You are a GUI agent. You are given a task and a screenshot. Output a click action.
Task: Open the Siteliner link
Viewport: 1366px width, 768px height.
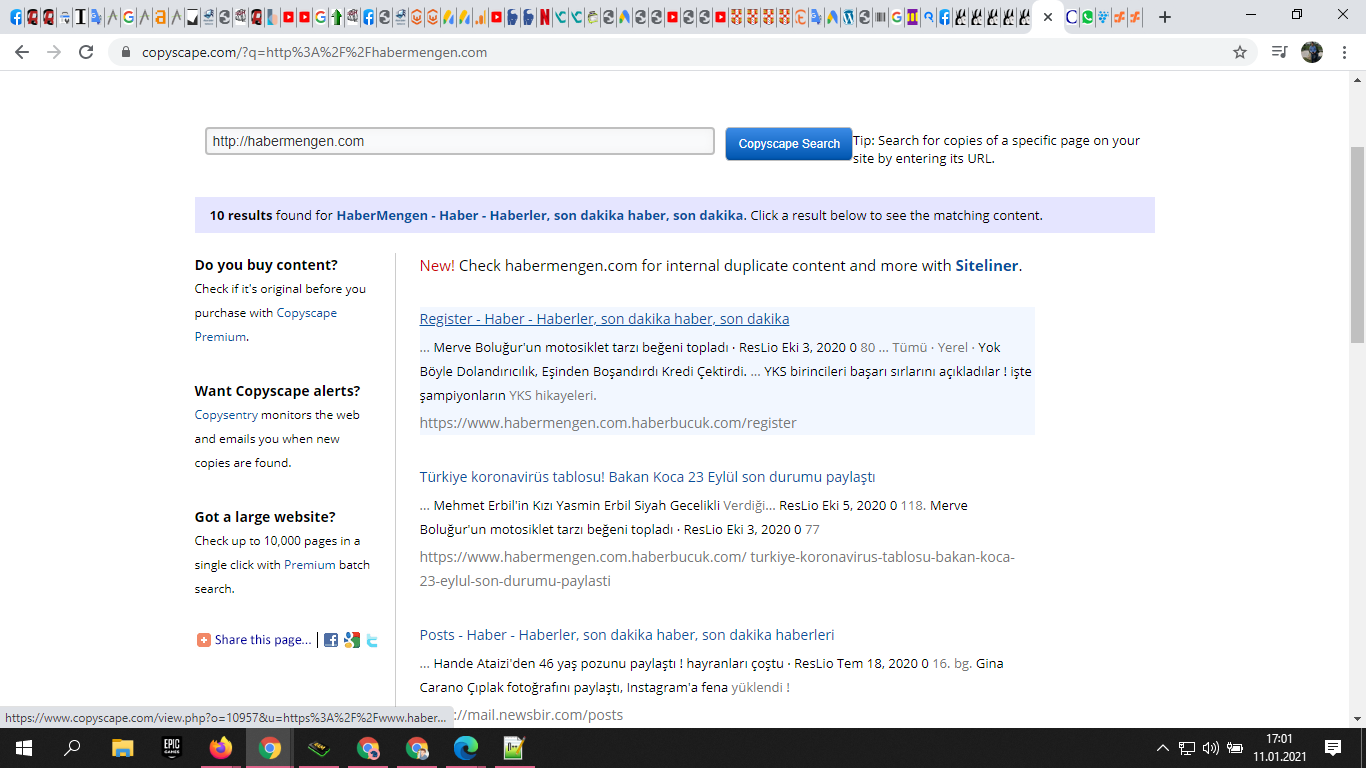[x=987, y=266]
